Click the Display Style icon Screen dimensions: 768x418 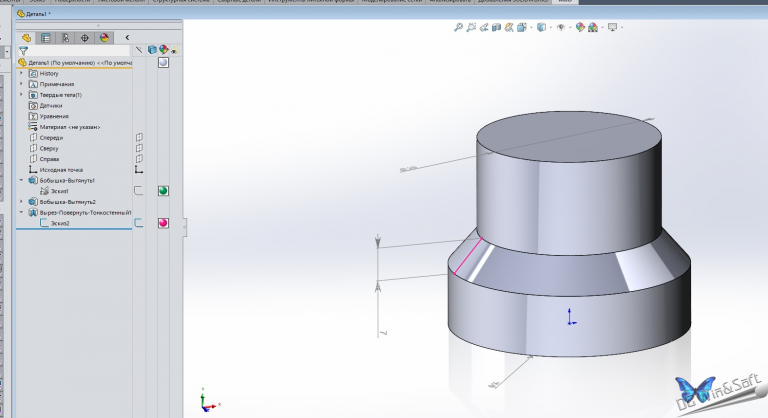click(x=541, y=27)
